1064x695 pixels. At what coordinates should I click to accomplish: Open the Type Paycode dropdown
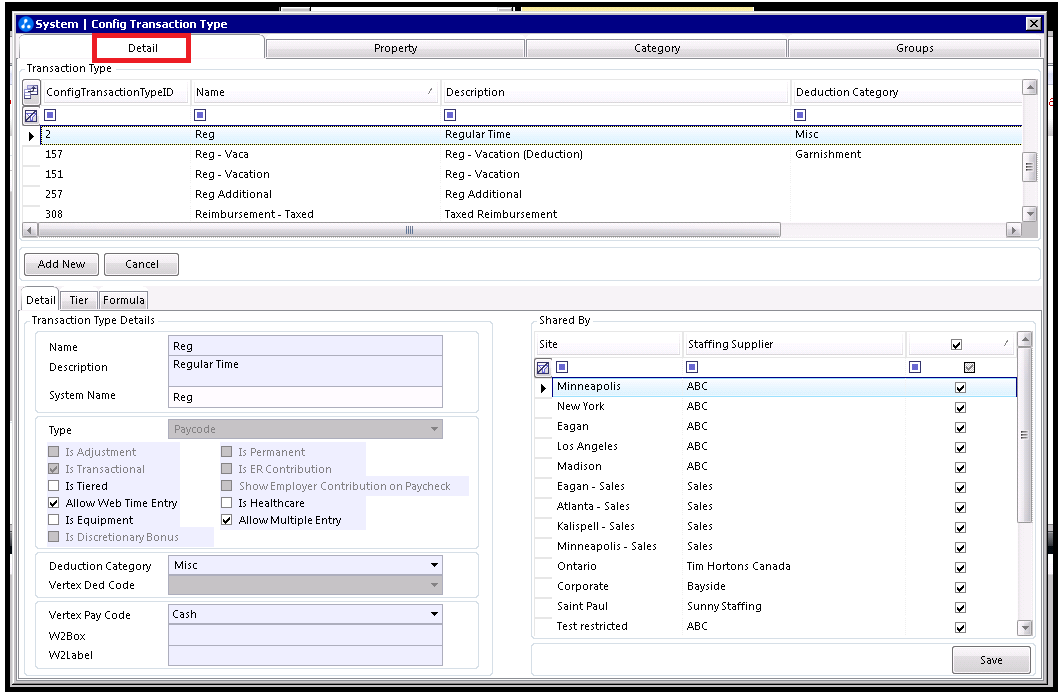click(434, 429)
